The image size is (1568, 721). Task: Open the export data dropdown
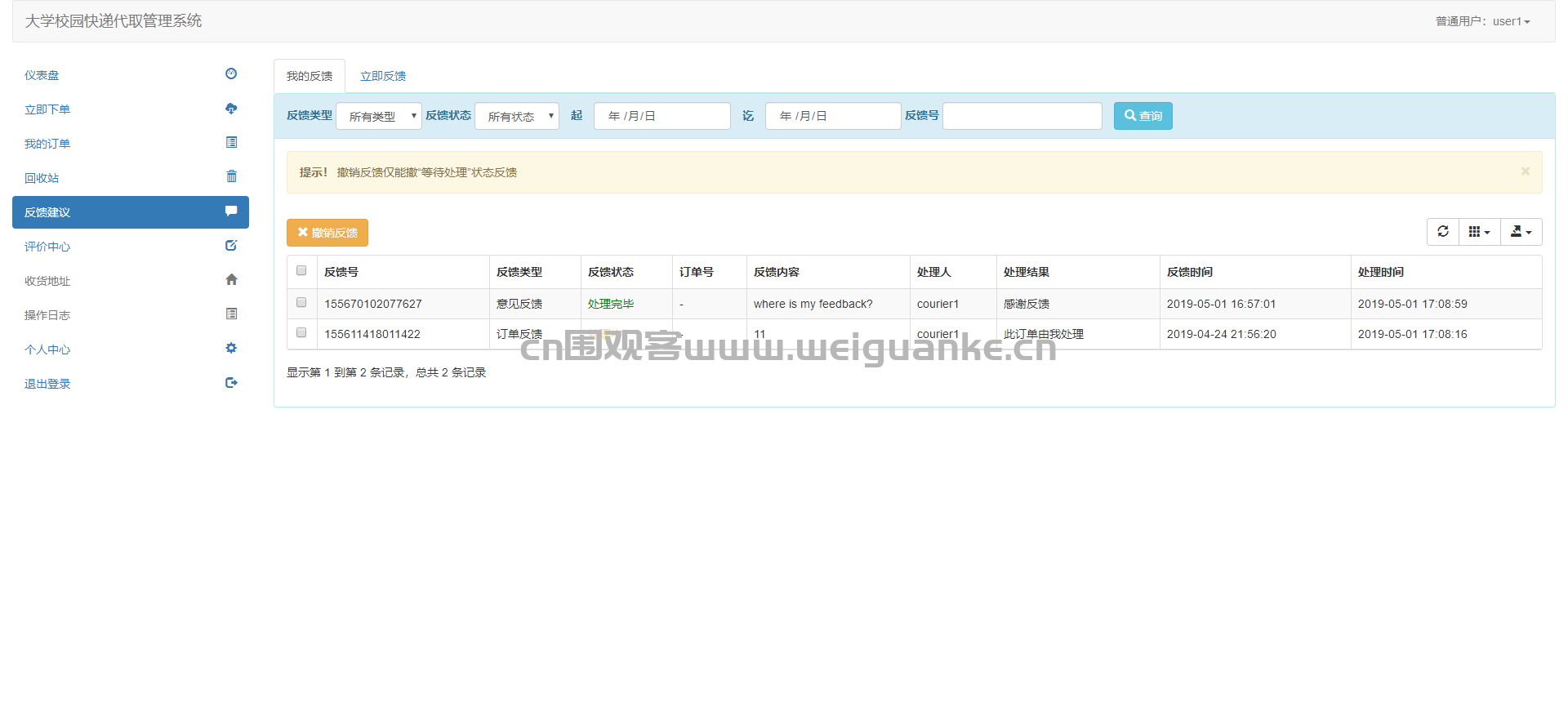pyautogui.click(x=1521, y=232)
